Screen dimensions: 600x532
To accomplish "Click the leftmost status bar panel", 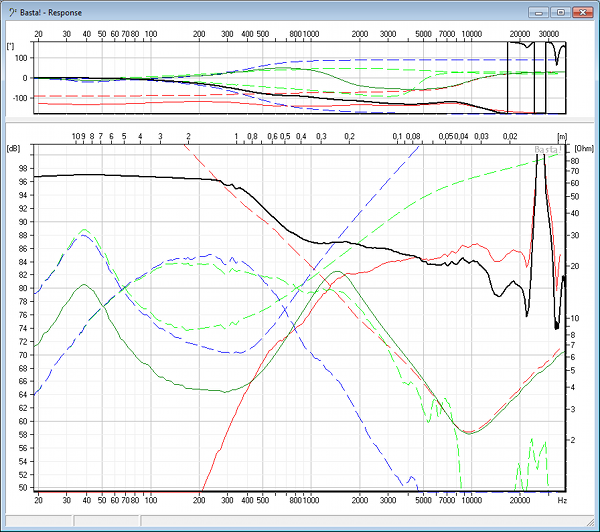I will [x=36, y=520].
